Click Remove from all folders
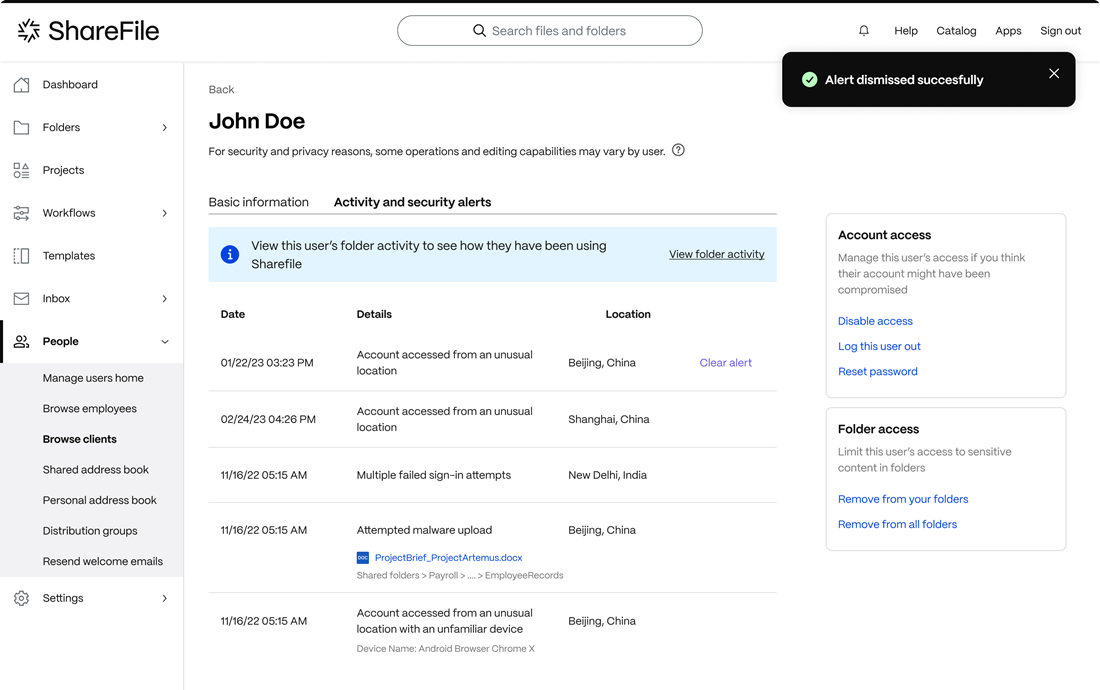Image resolution: width=1100 pixels, height=690 pixels. point(897,525)
